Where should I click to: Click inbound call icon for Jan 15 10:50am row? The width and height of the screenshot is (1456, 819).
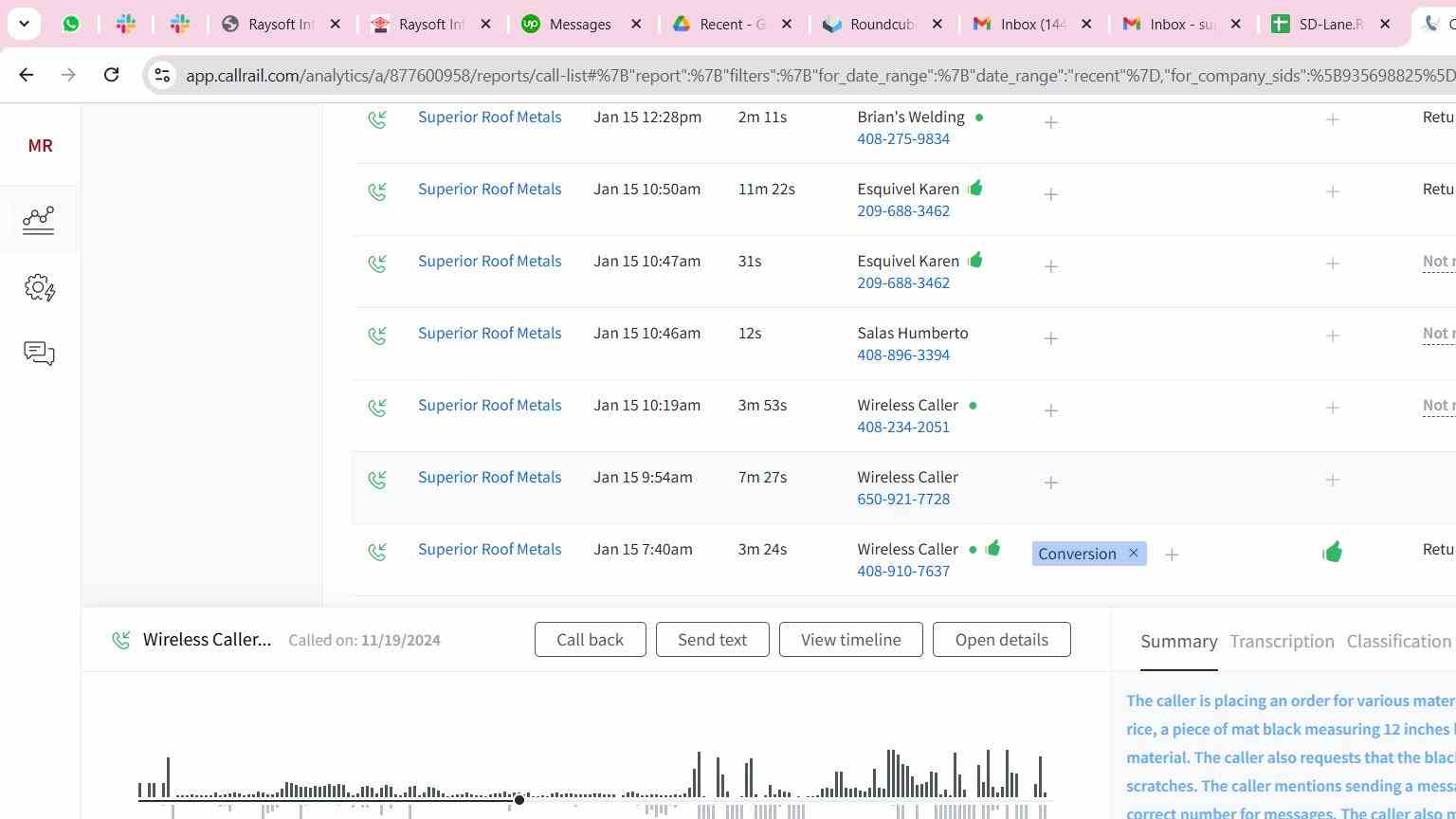pos(377,191)
